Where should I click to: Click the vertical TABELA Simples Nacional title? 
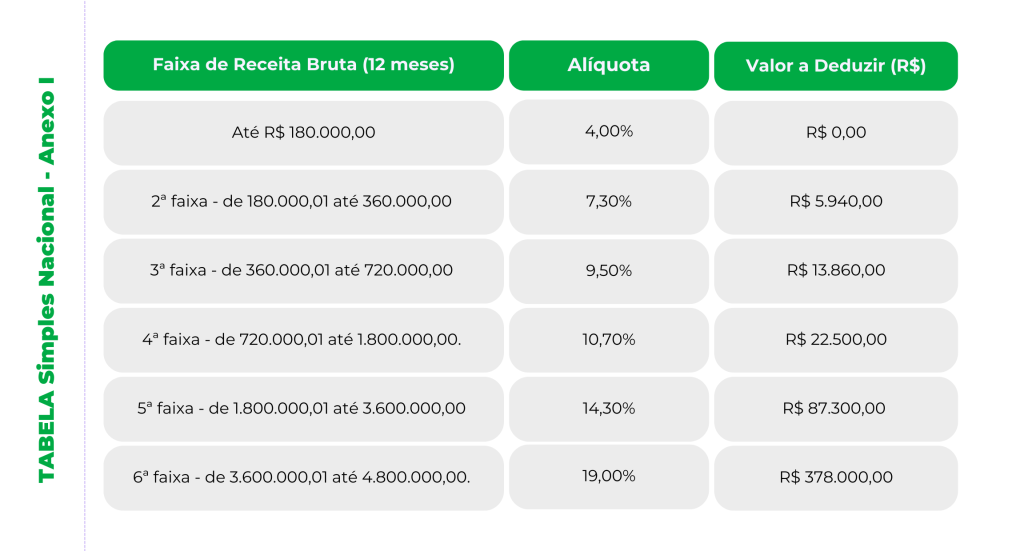coord(46,280)
